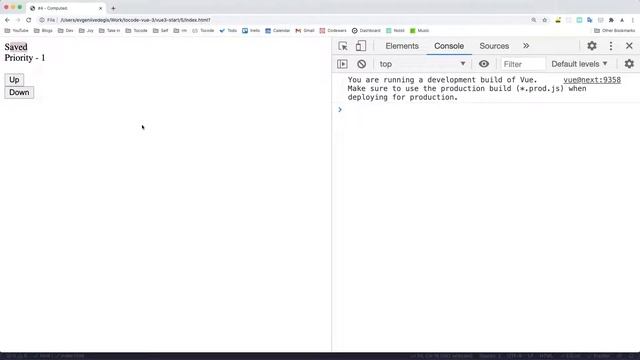Open the Gmail bookmark

pyautogui.click(x=305, y=31)
